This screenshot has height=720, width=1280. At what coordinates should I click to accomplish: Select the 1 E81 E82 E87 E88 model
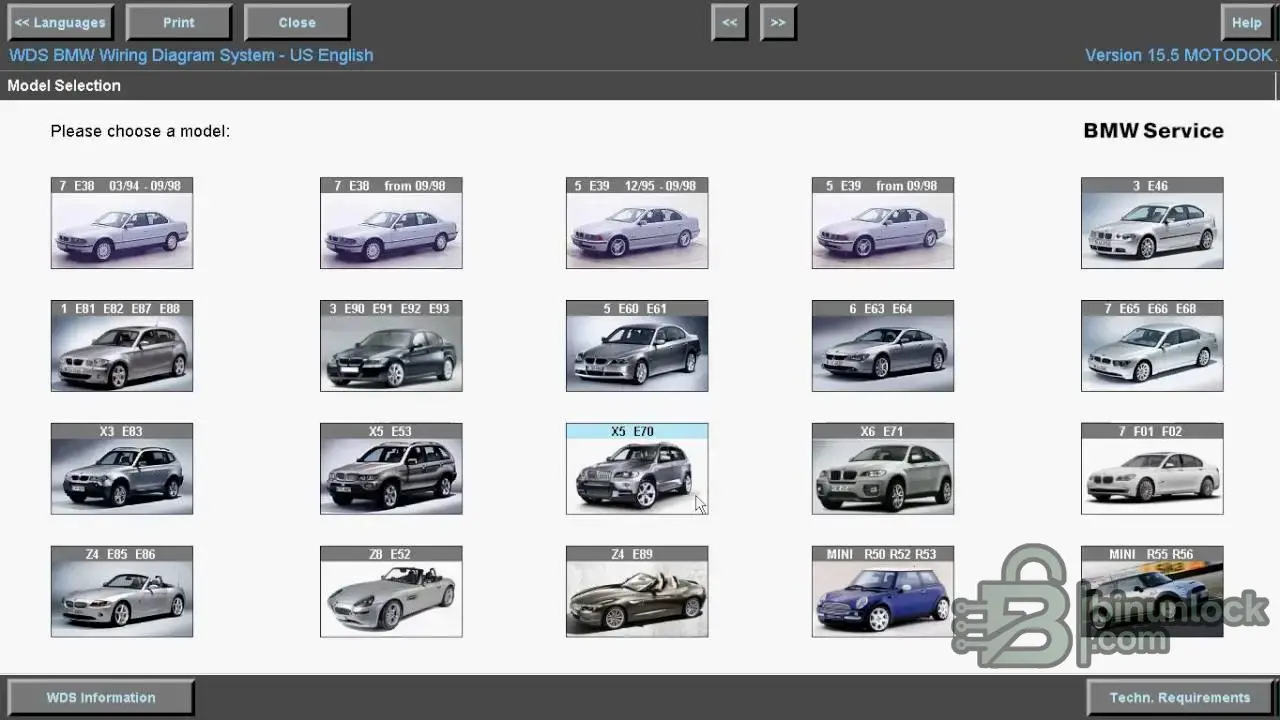(x=122, y=346)
